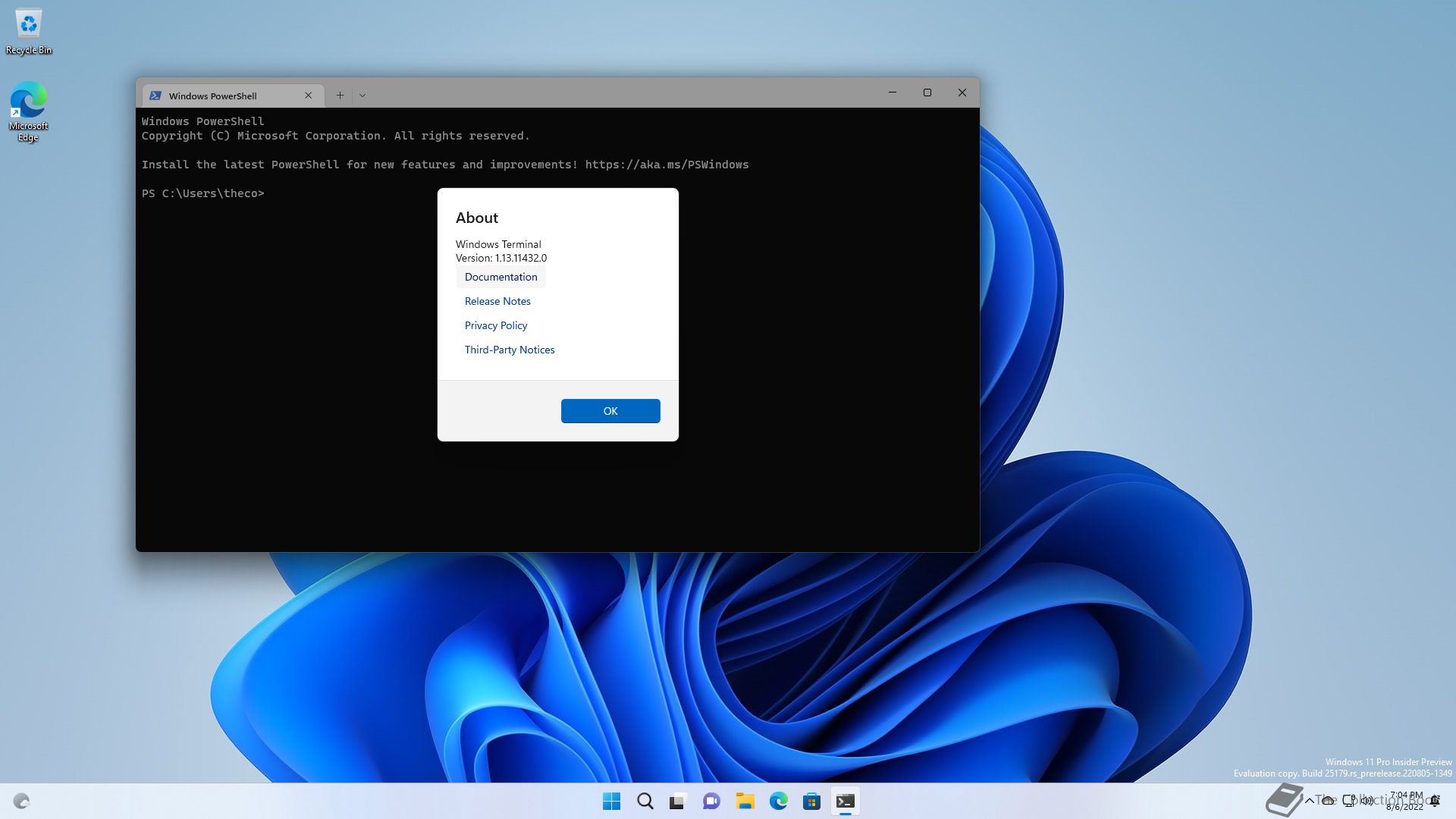This screenshot has width=1456, height=819.
Task: Open the Chat taskbar icon
Action: click(x=711, y=801)
